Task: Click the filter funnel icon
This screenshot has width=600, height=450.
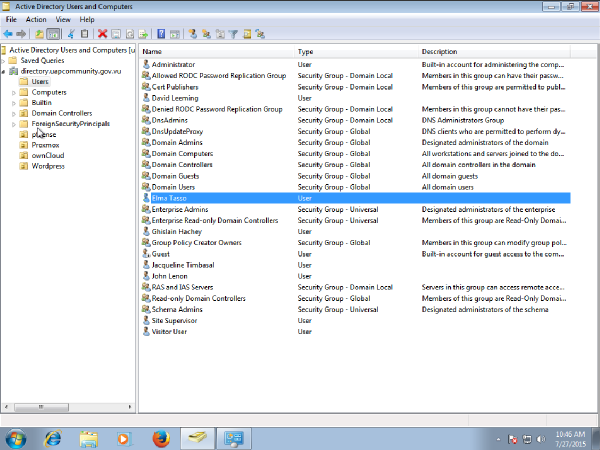Action: pos(233,34)
